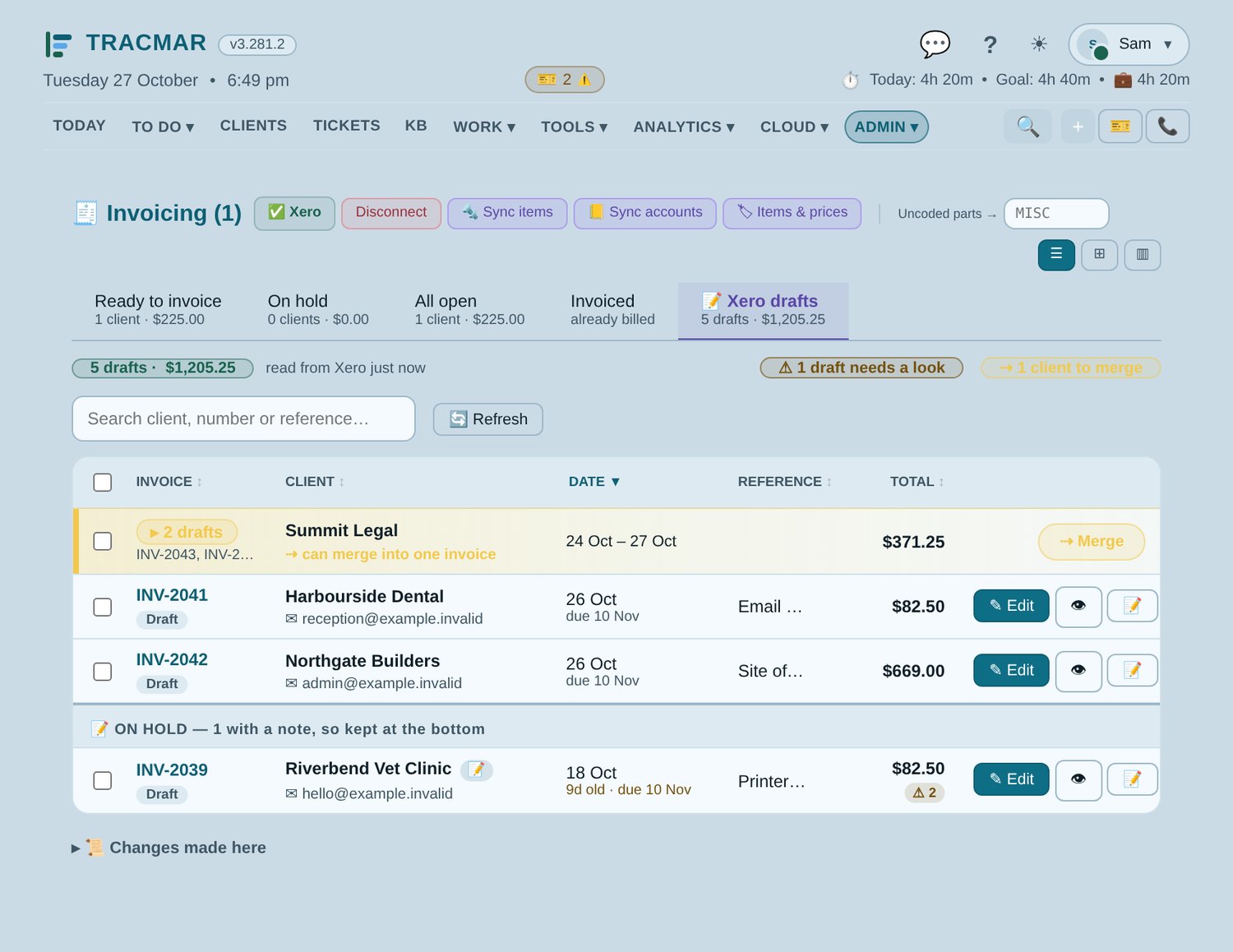
Task: Click the 1 draft needs a look chip
Action: [x=861, y=367]
